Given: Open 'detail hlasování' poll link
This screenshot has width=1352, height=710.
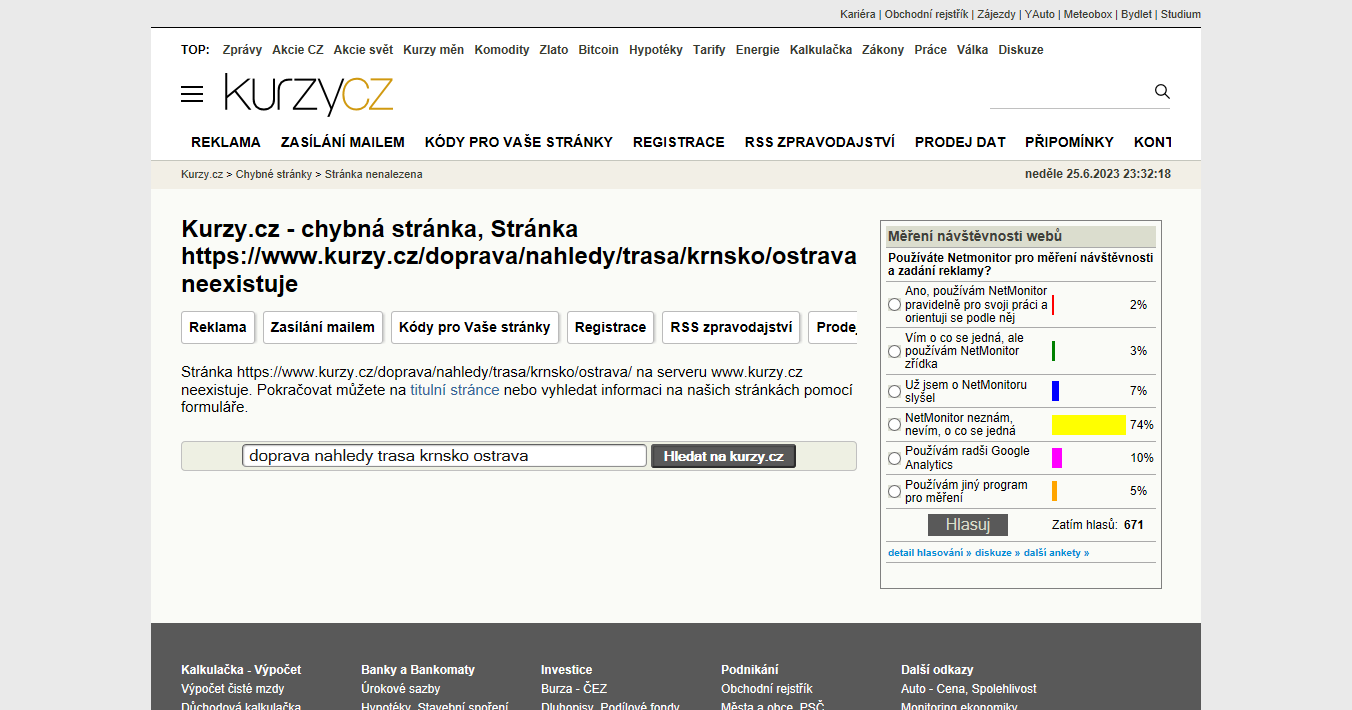Looking at the screenshot, I should click(929, 553).
